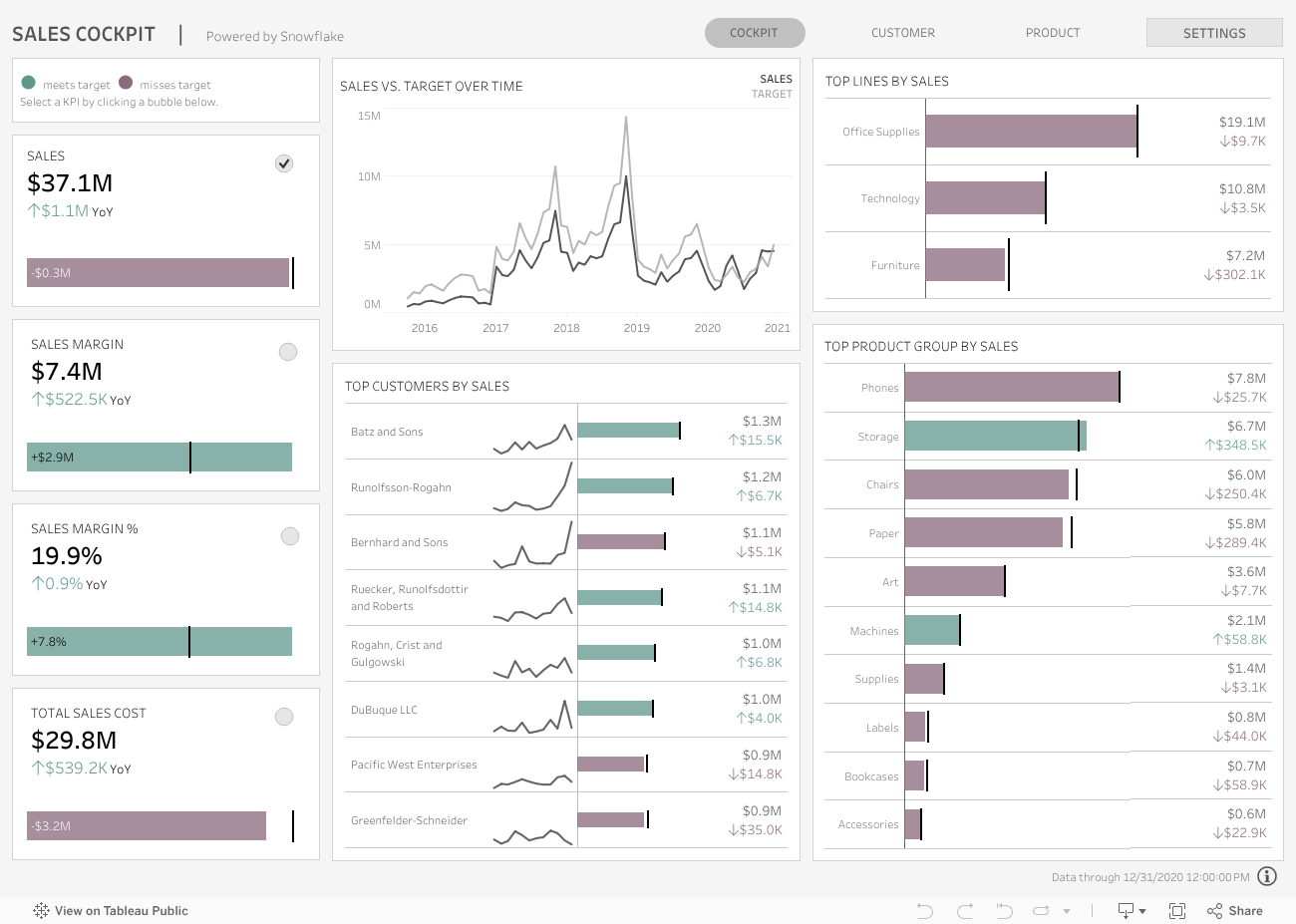Click the refresh data icon
1296x924 pixels.
click(x=1042, y=911)
